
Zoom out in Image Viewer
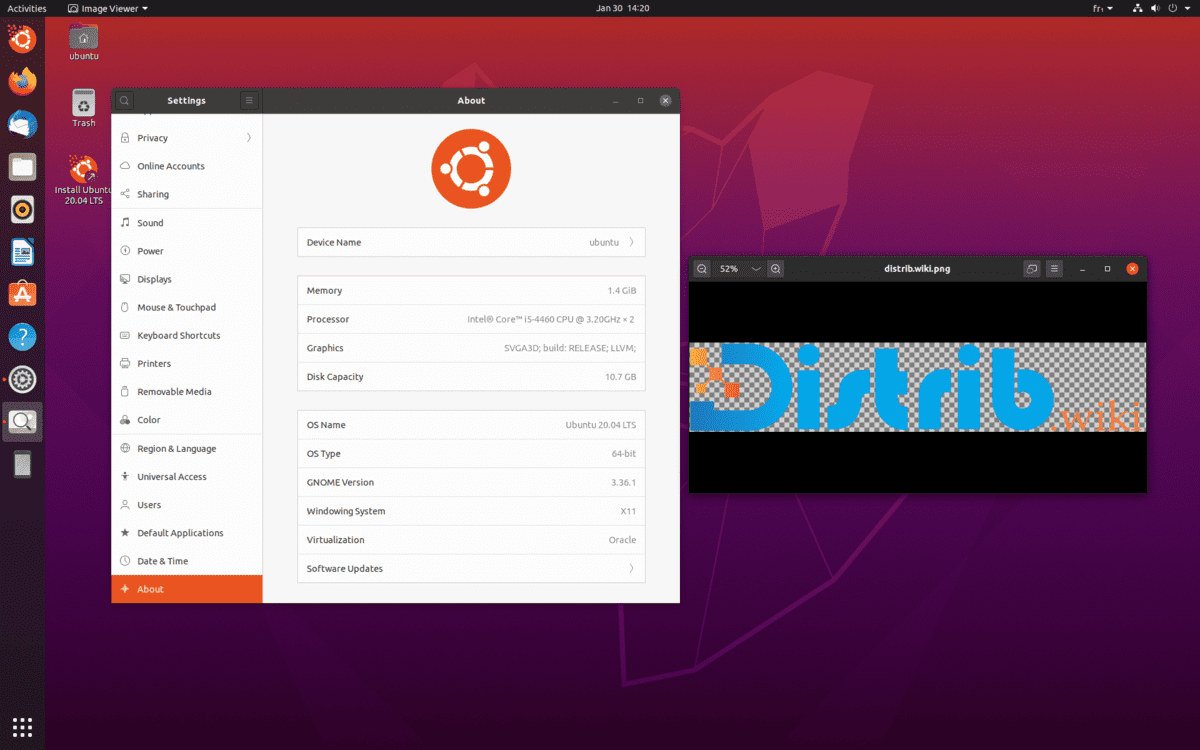click(x=702, y=269)
